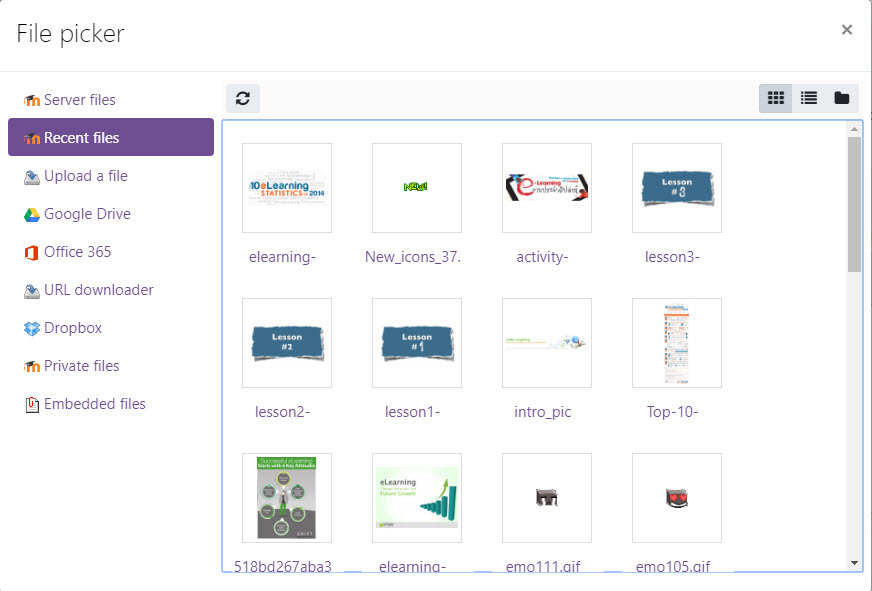Click the intro_pic file name link

pos(543,412)
